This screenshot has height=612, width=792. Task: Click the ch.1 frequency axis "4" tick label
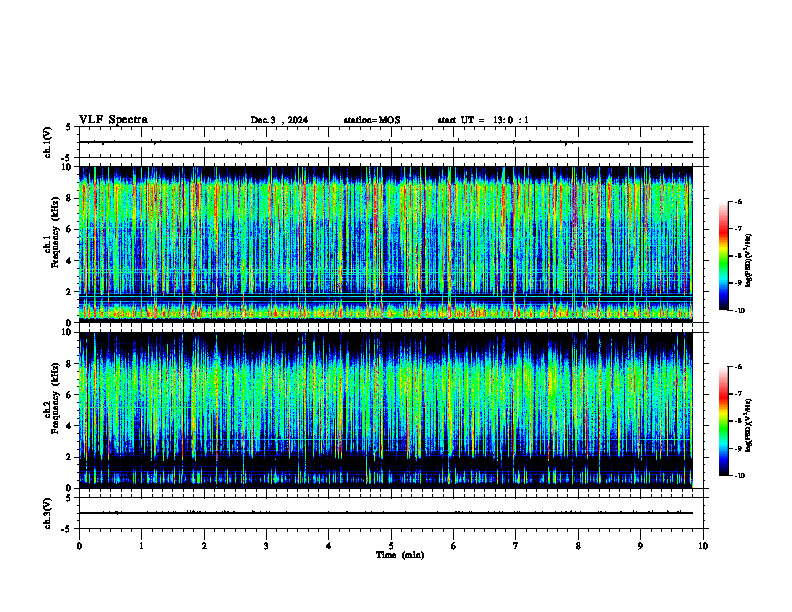pos(69,261)
